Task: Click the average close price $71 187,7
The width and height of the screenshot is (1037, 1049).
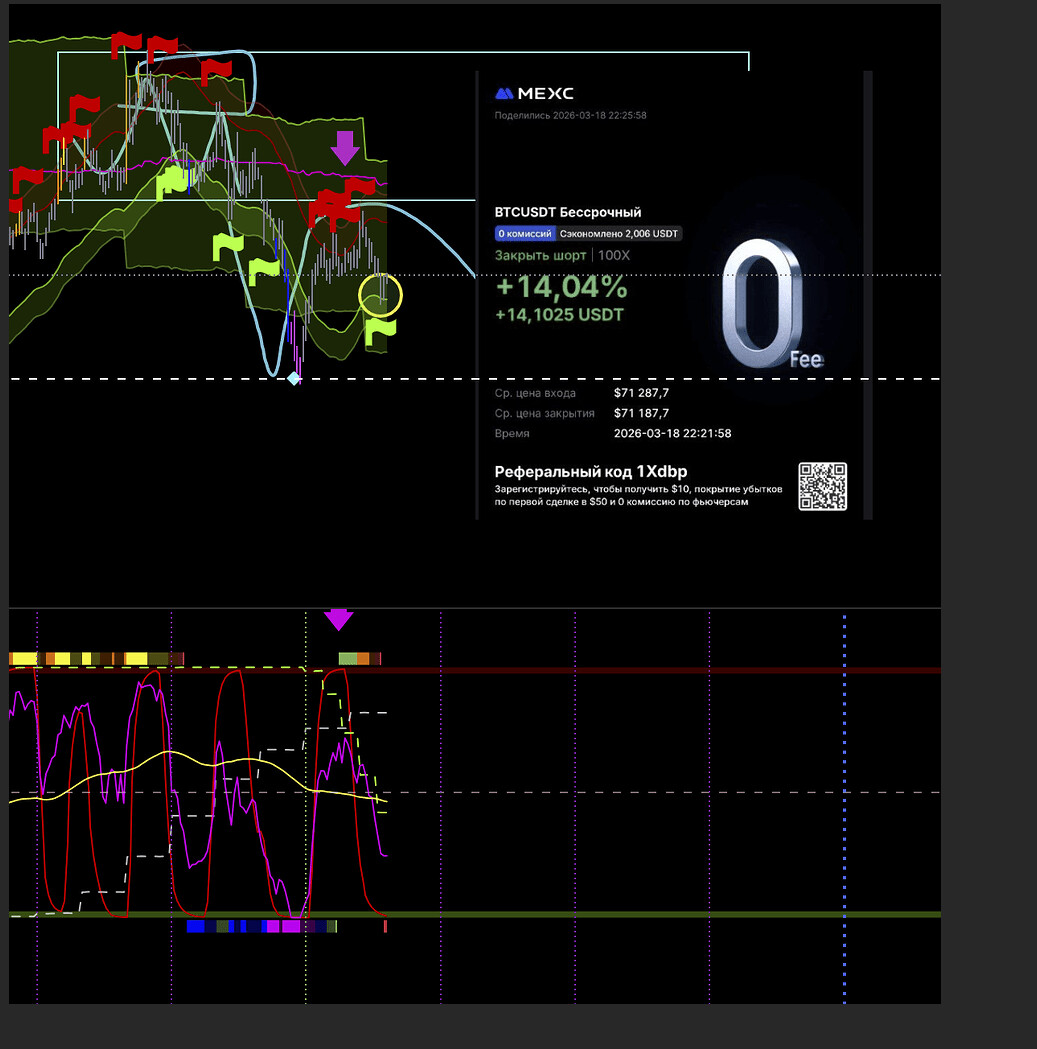Action: pos(641,413)
